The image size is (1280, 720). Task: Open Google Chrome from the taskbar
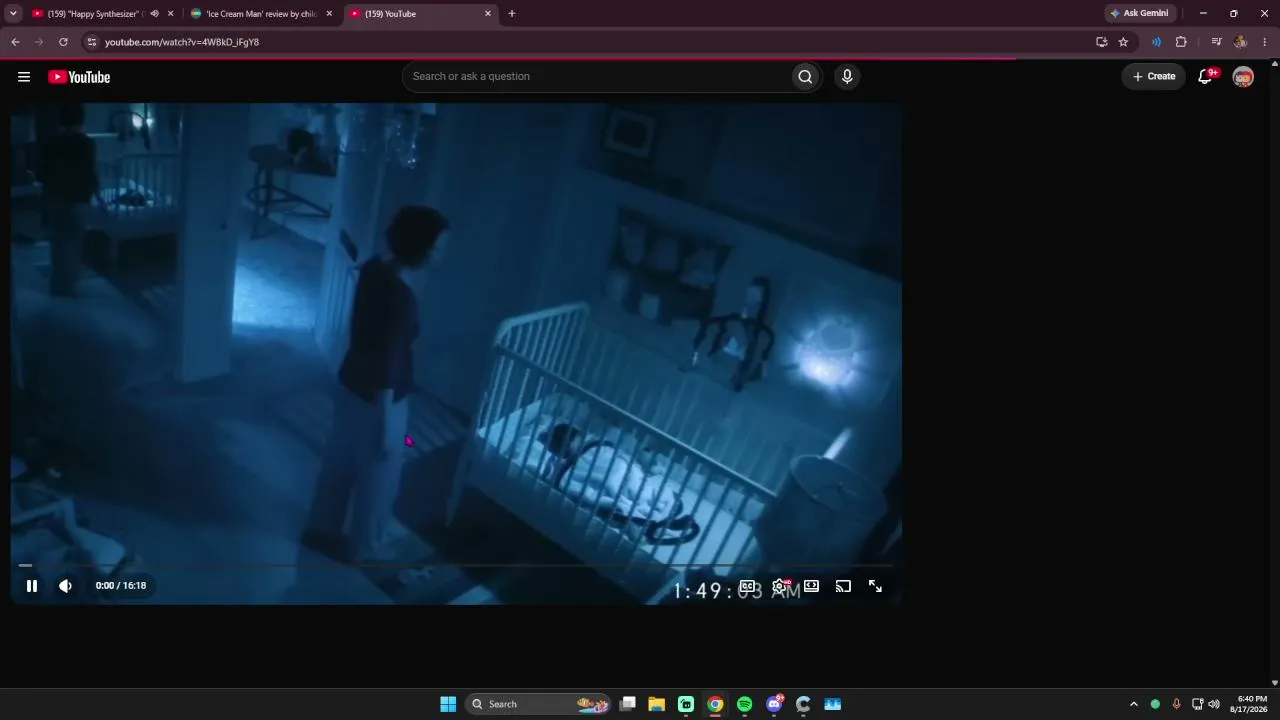tap(715, 704)
